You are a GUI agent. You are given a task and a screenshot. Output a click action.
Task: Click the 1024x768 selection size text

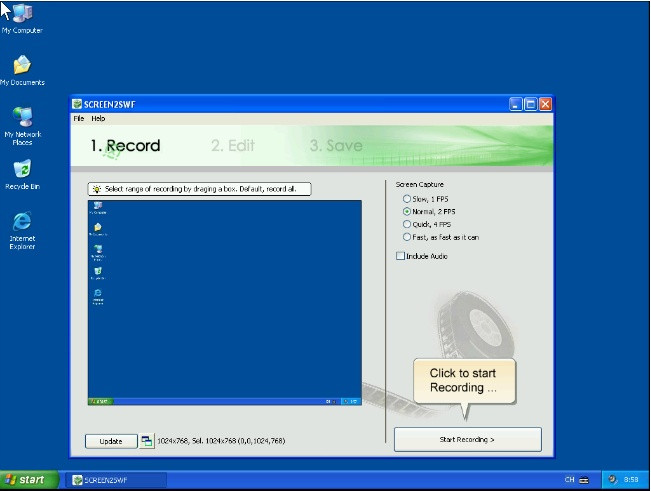pyautogui.click(x=221, y=440)
